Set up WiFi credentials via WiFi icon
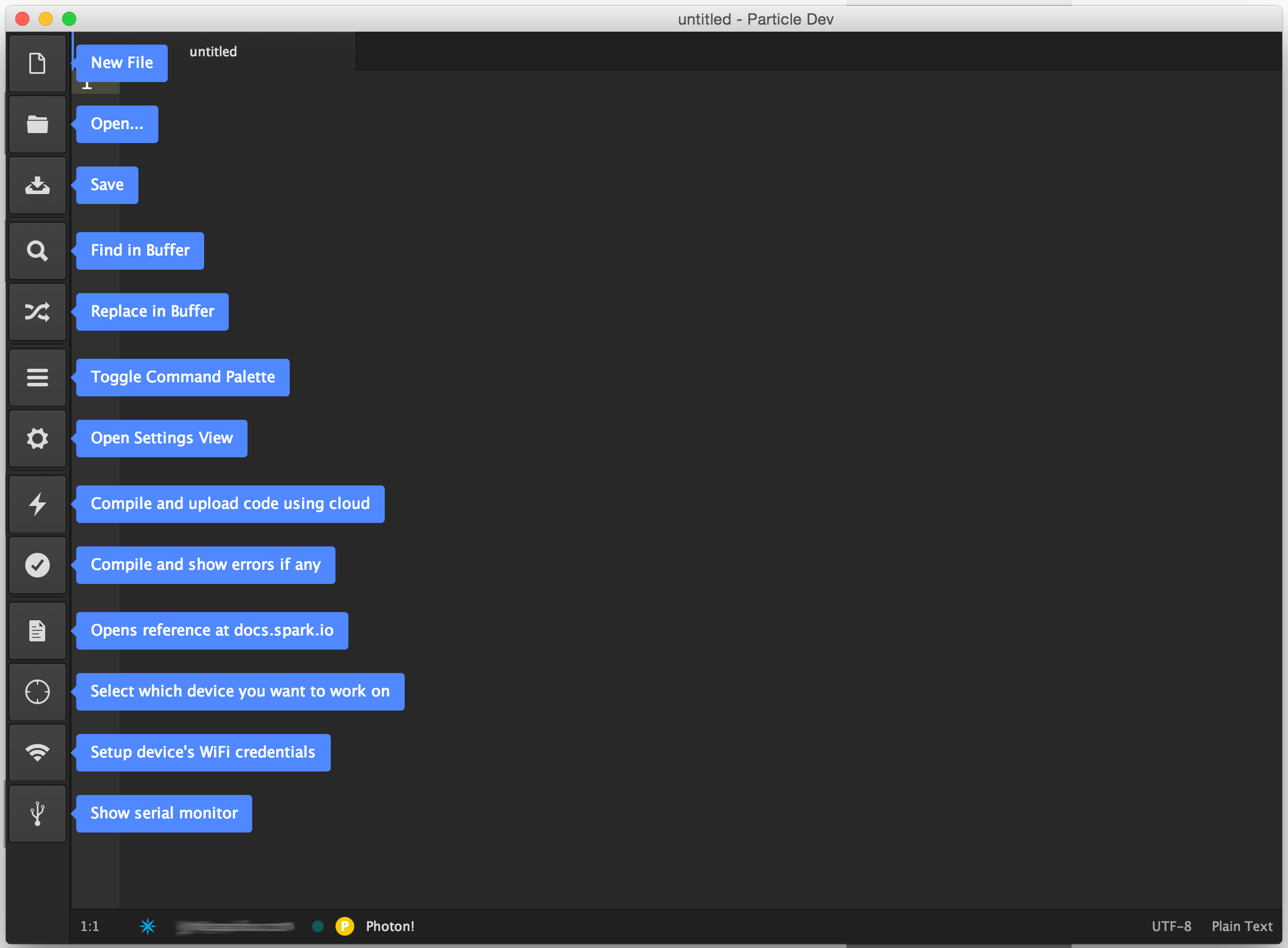Image resolution: width=1288 pixels, height=948 pixels. pos(38,753)
